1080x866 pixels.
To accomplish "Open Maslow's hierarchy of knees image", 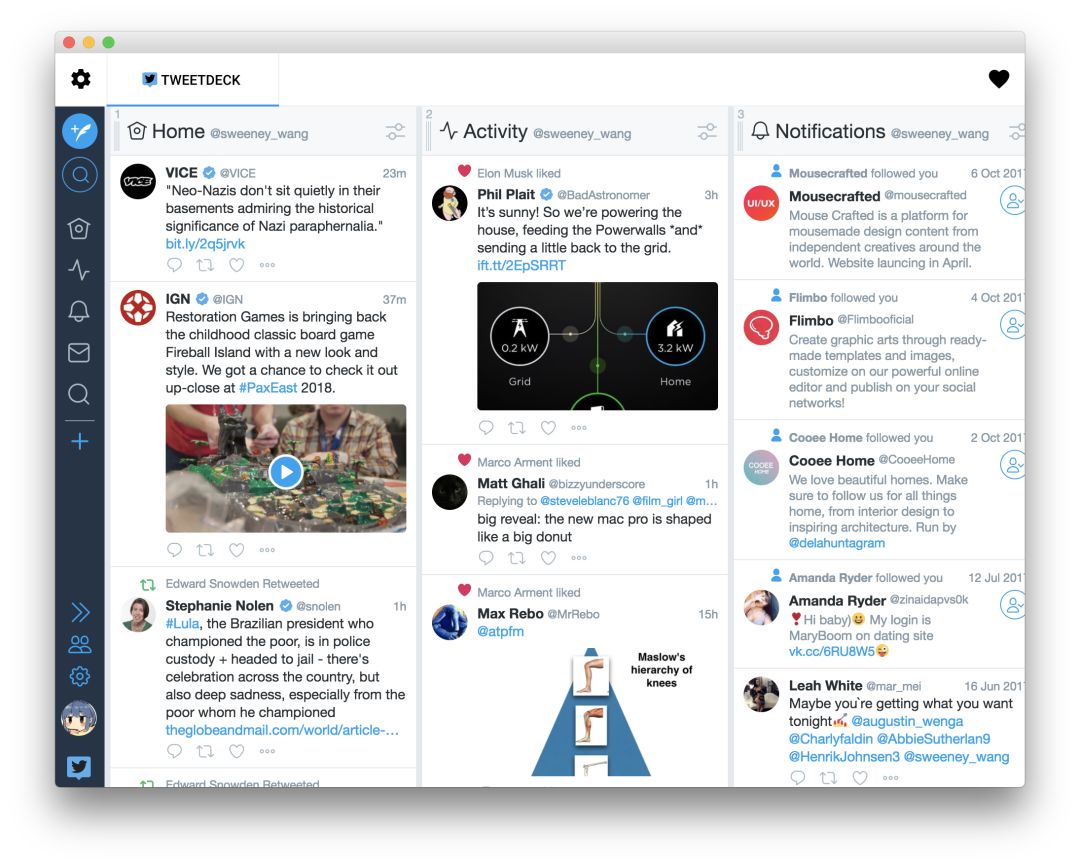I will point(597,713).
